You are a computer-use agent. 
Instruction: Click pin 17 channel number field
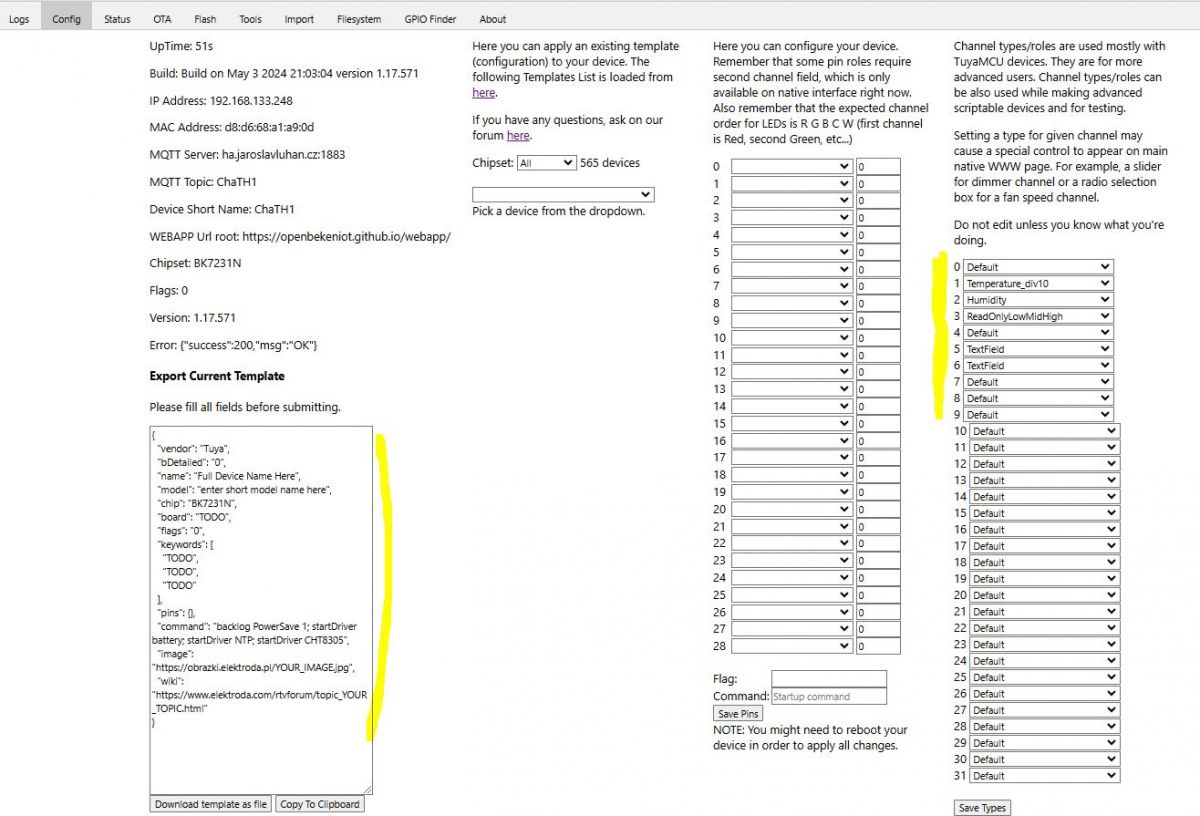coord(878,458)
